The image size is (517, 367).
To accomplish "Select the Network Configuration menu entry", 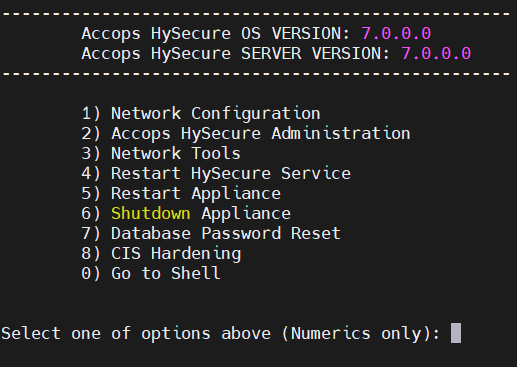I will [x=201, y=114].
